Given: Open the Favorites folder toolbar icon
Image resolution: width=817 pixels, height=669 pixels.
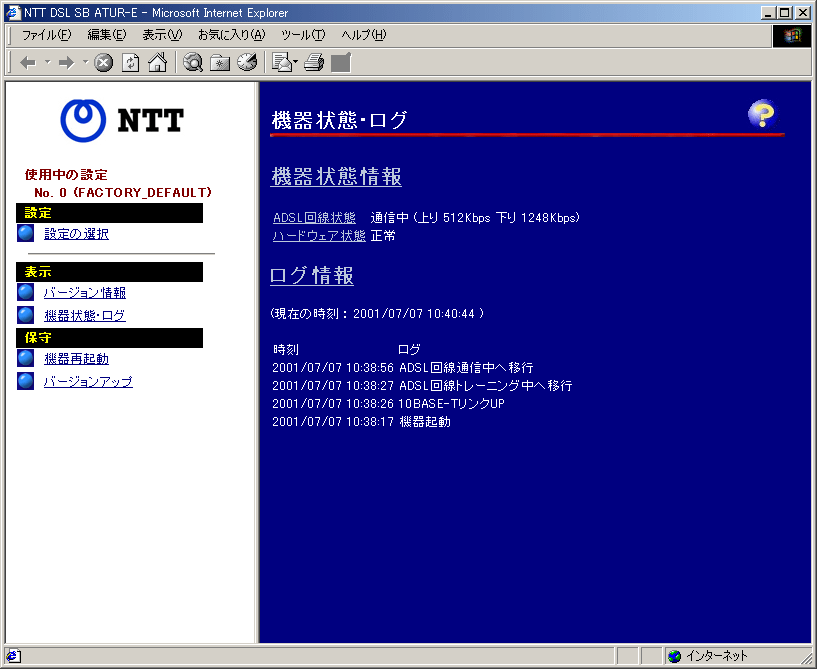Looking at the screenshot, I should (x=220, y=63).
